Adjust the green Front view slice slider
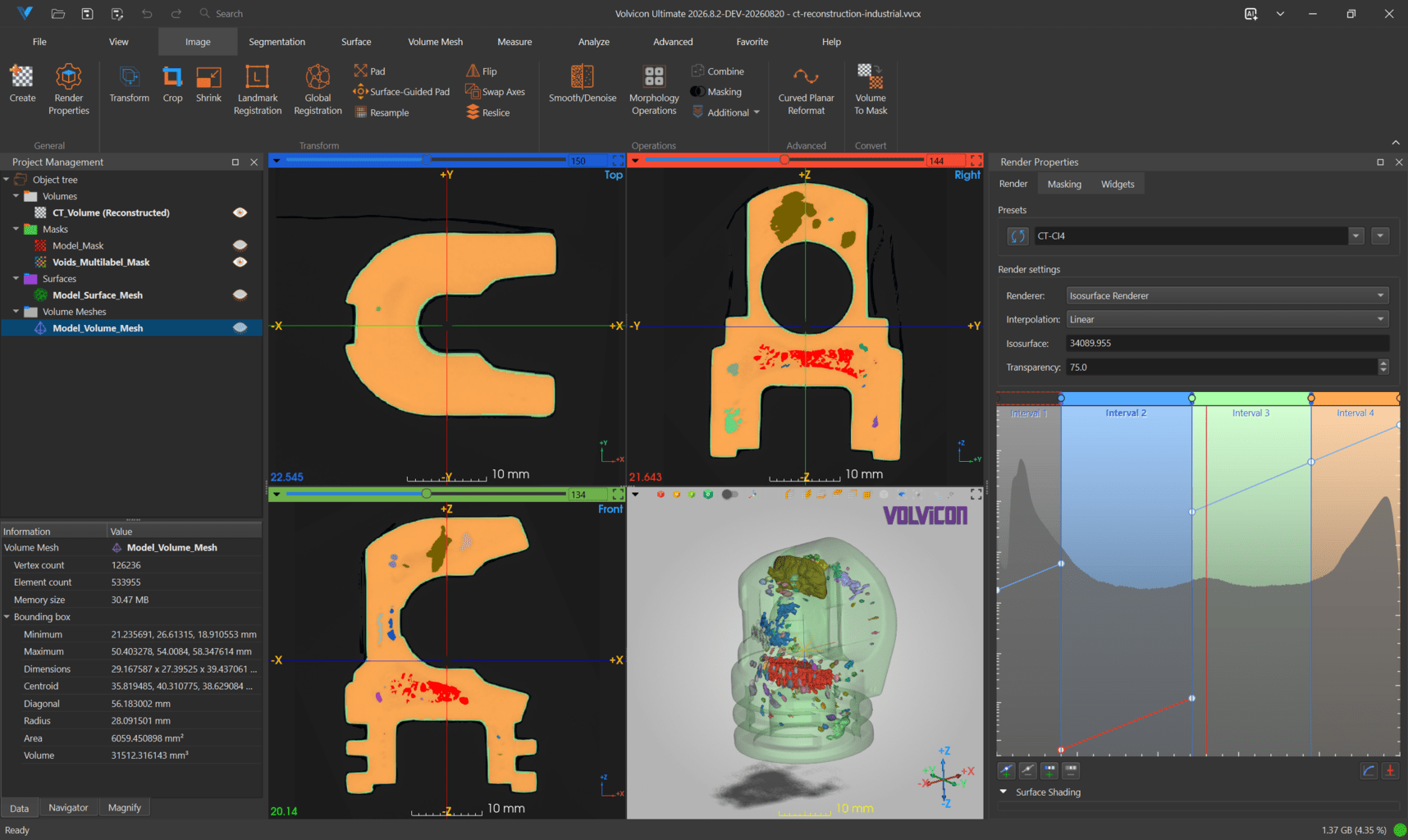Viewport: 1408px width, 840px height. [x=426, y=494]
